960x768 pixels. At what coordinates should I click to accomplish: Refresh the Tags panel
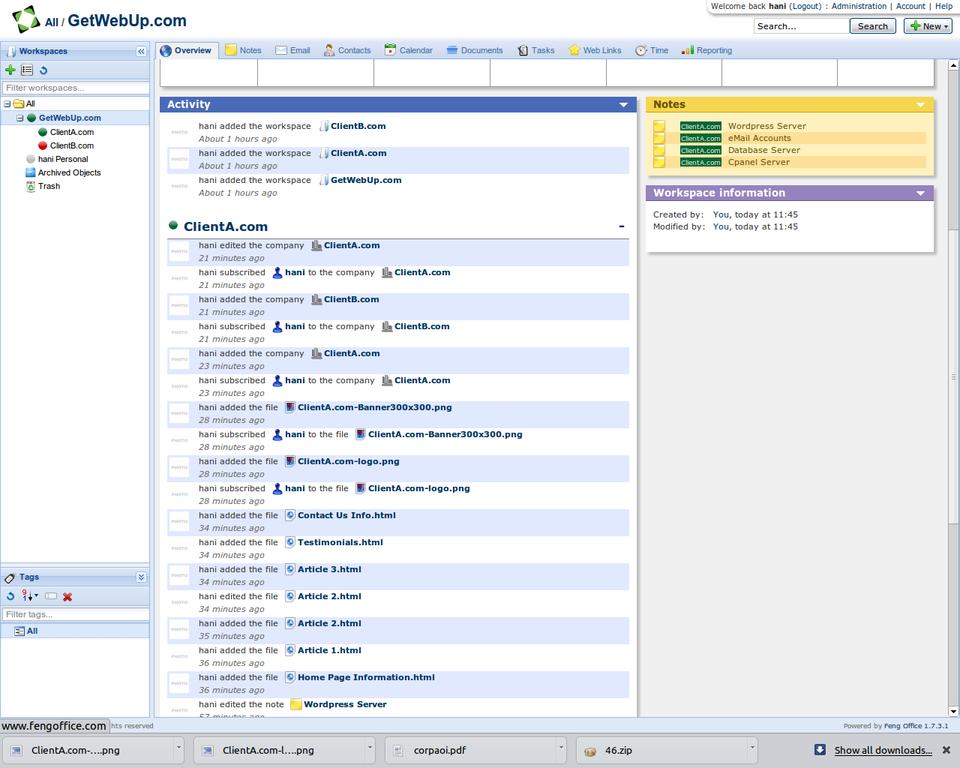click(x=10, y=597)
